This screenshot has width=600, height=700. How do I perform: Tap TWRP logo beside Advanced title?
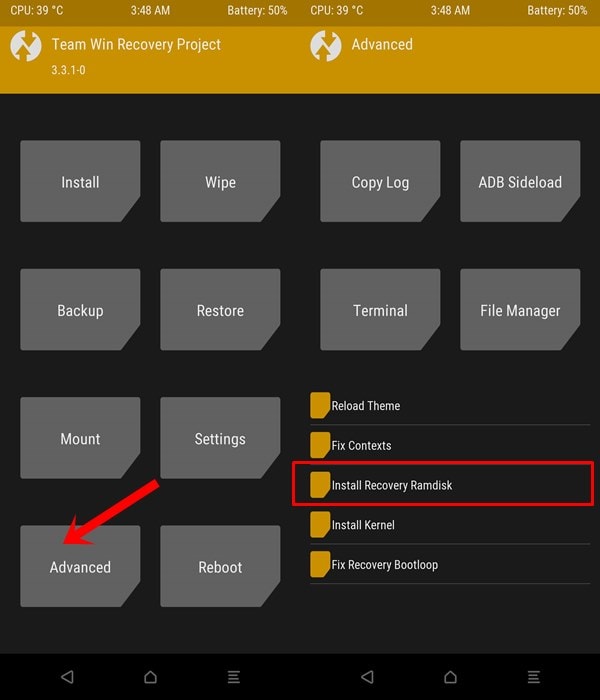pos(326,46)
